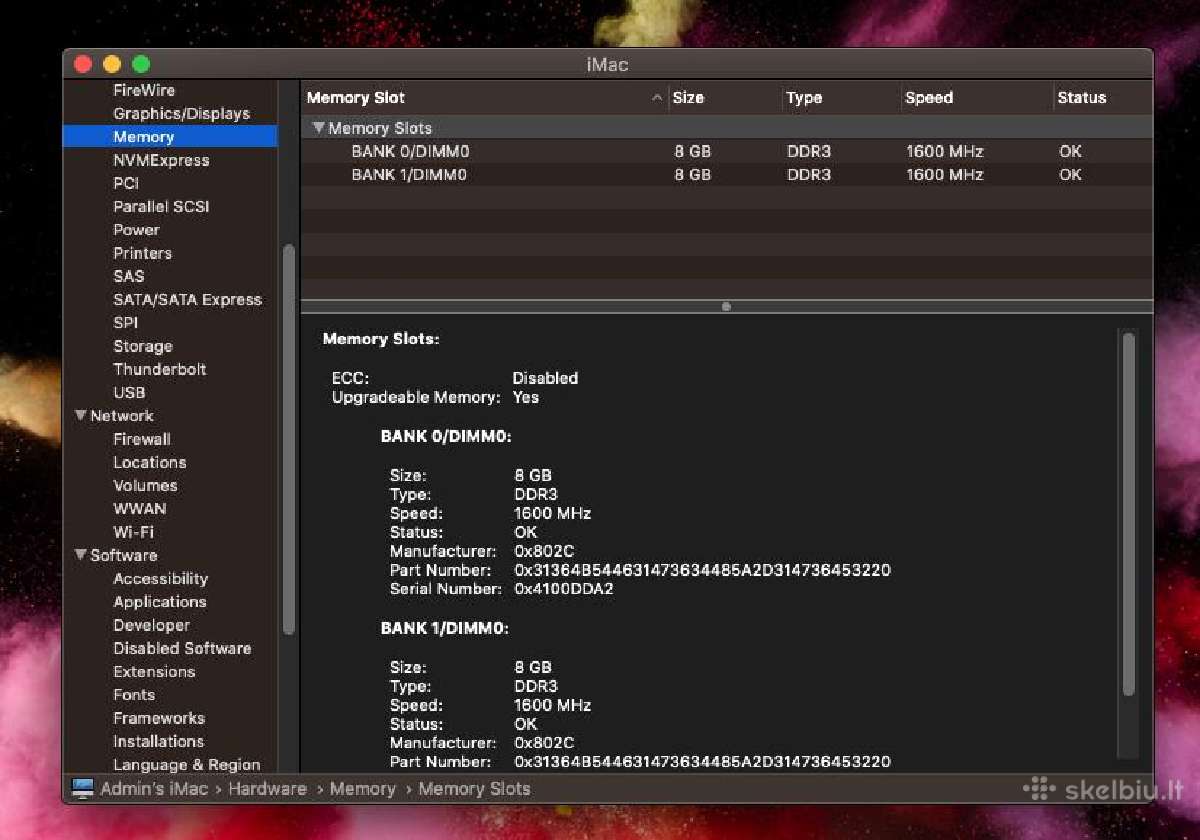Screen dimensions: 1200x840
Task: Open USB in the sidebar
Action: click(x=129, y=392)
